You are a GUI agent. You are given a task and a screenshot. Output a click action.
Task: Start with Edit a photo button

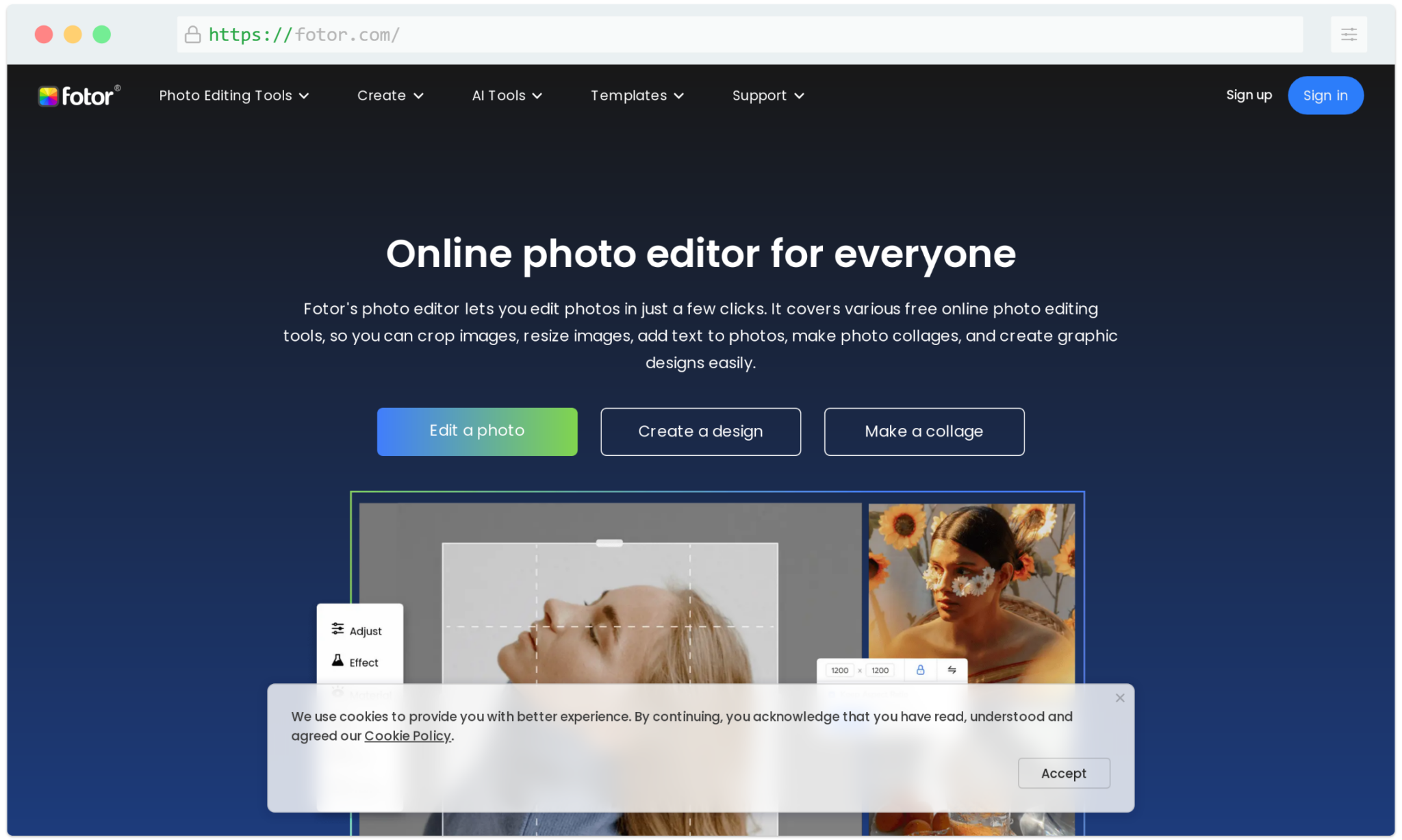click(x=477, y=431)
